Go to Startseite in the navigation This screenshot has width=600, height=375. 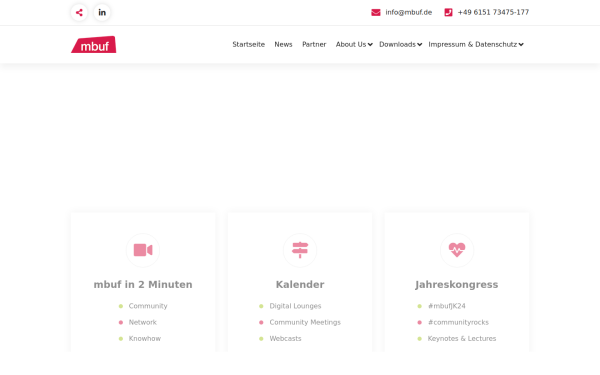(x=249, y=44)
